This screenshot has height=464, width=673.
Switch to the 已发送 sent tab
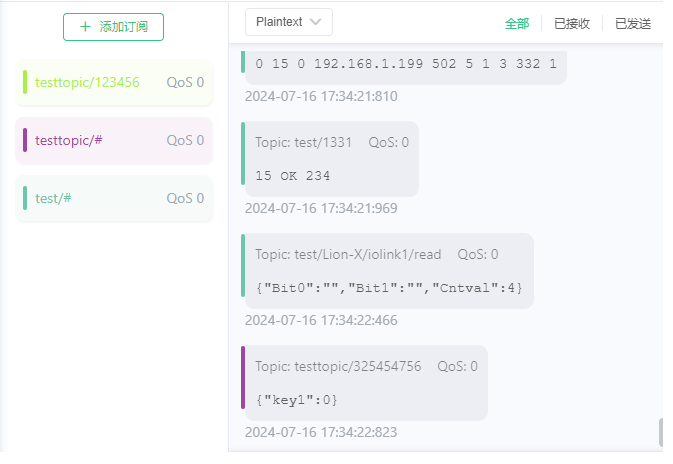click(x=633, y=24)
